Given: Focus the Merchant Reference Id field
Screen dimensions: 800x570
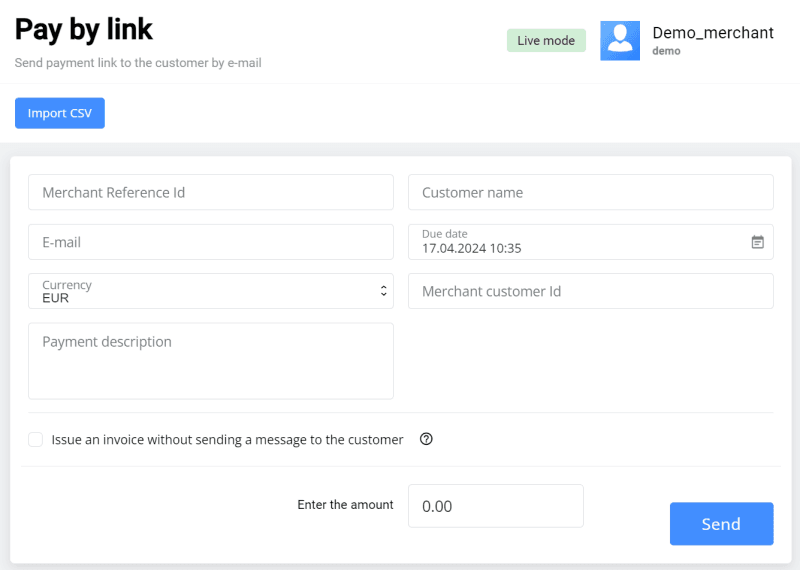Looking at the screenshot, I should [x=211, y=192].
